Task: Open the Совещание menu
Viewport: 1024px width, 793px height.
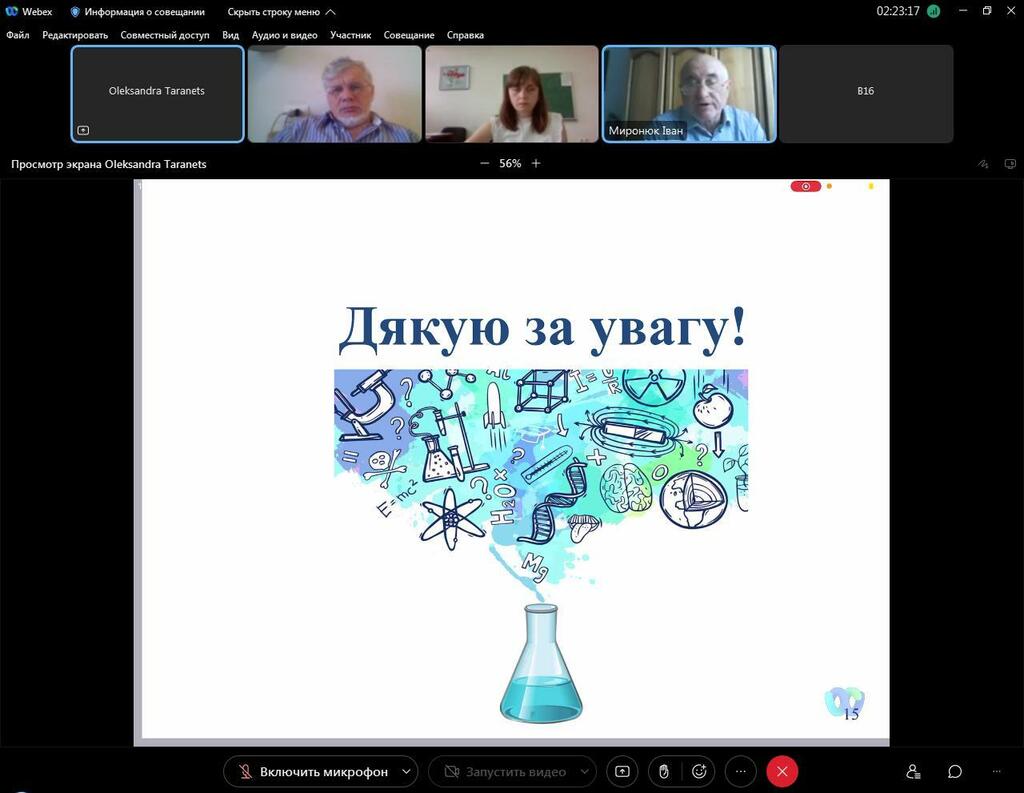Action: [x=409, y=35]
